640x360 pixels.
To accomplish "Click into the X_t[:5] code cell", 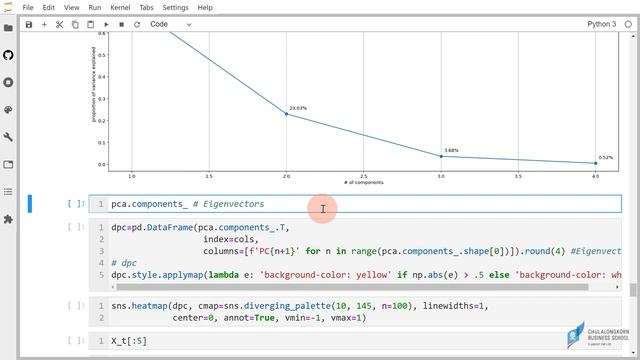I will pyautogui.click(x=355, y=341).
